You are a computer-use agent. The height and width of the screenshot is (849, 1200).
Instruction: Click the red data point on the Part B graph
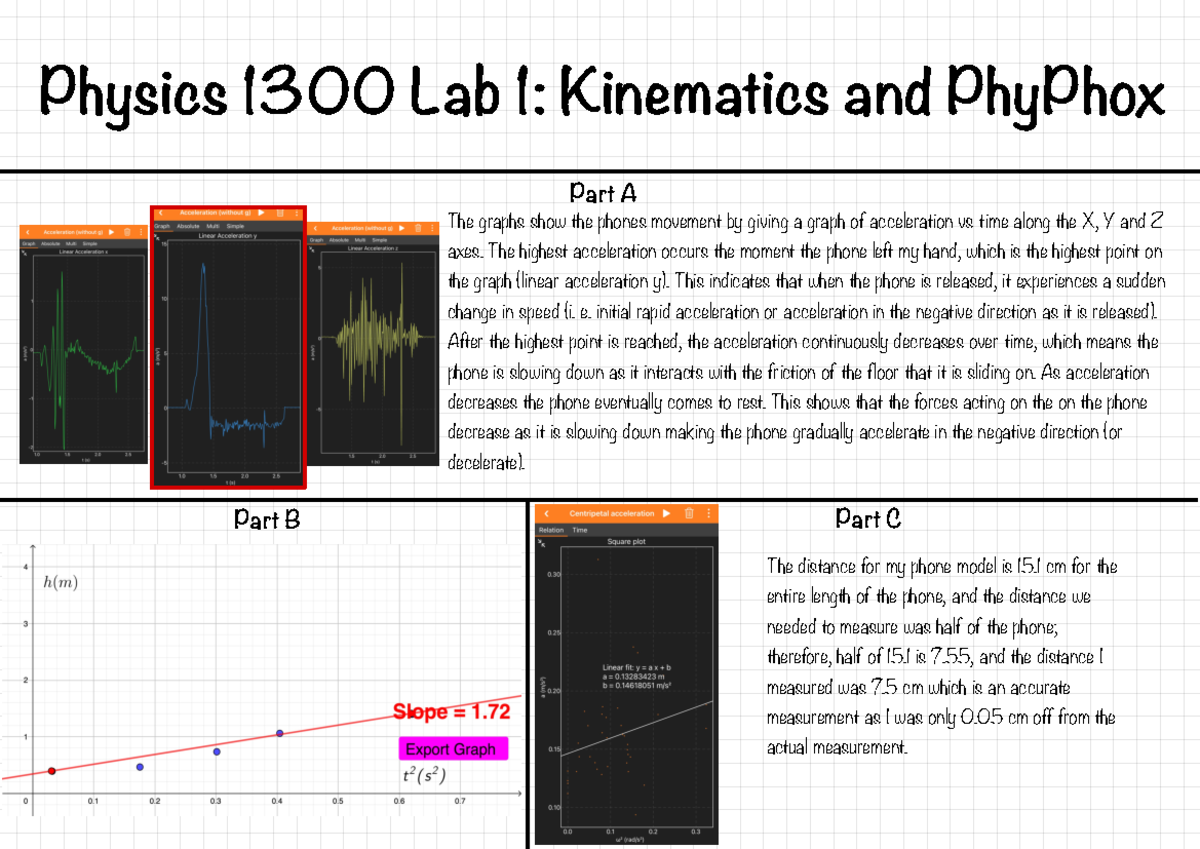click(50, 769)
